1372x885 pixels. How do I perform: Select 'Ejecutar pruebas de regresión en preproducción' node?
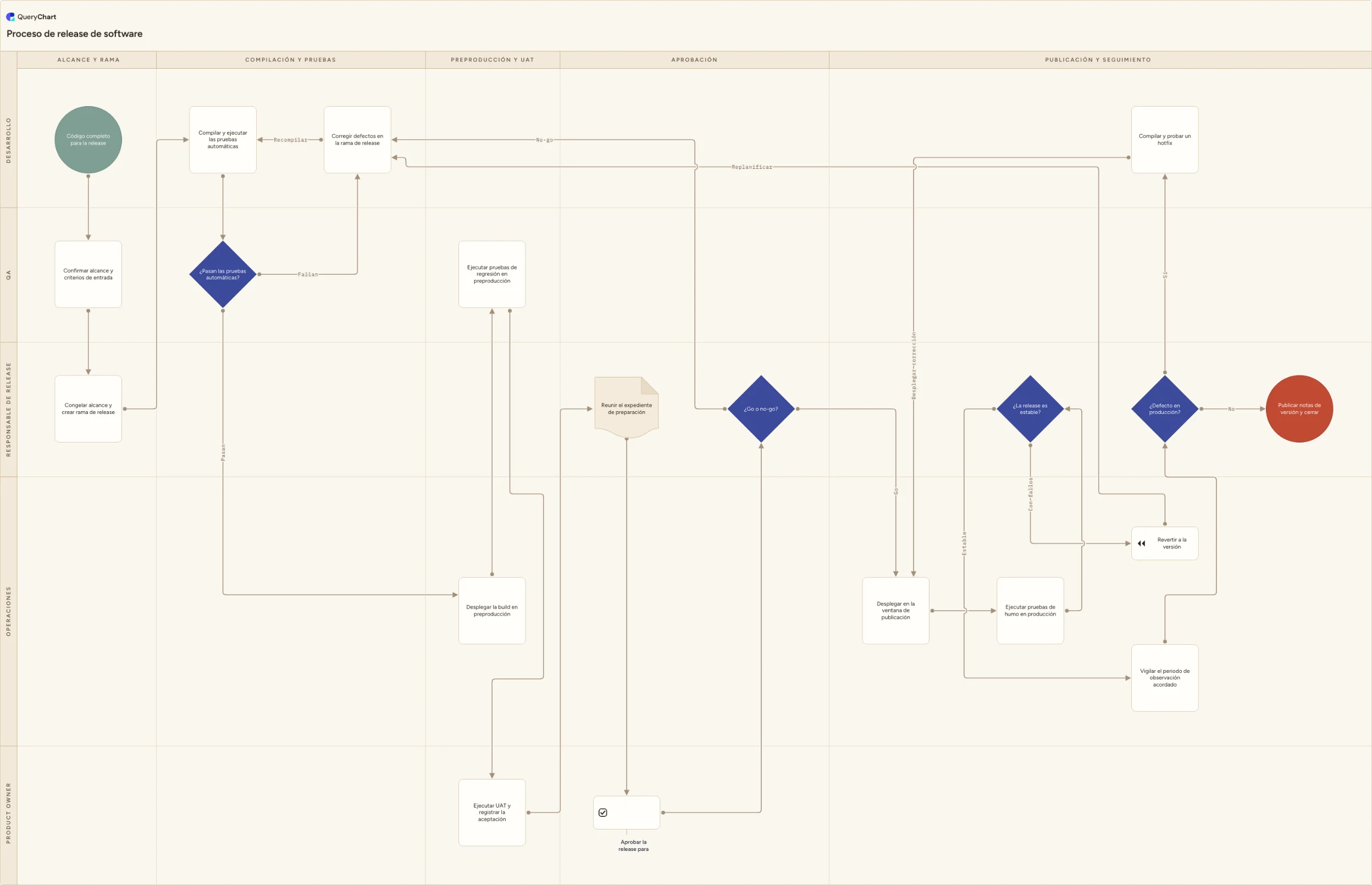coord(492,274)
